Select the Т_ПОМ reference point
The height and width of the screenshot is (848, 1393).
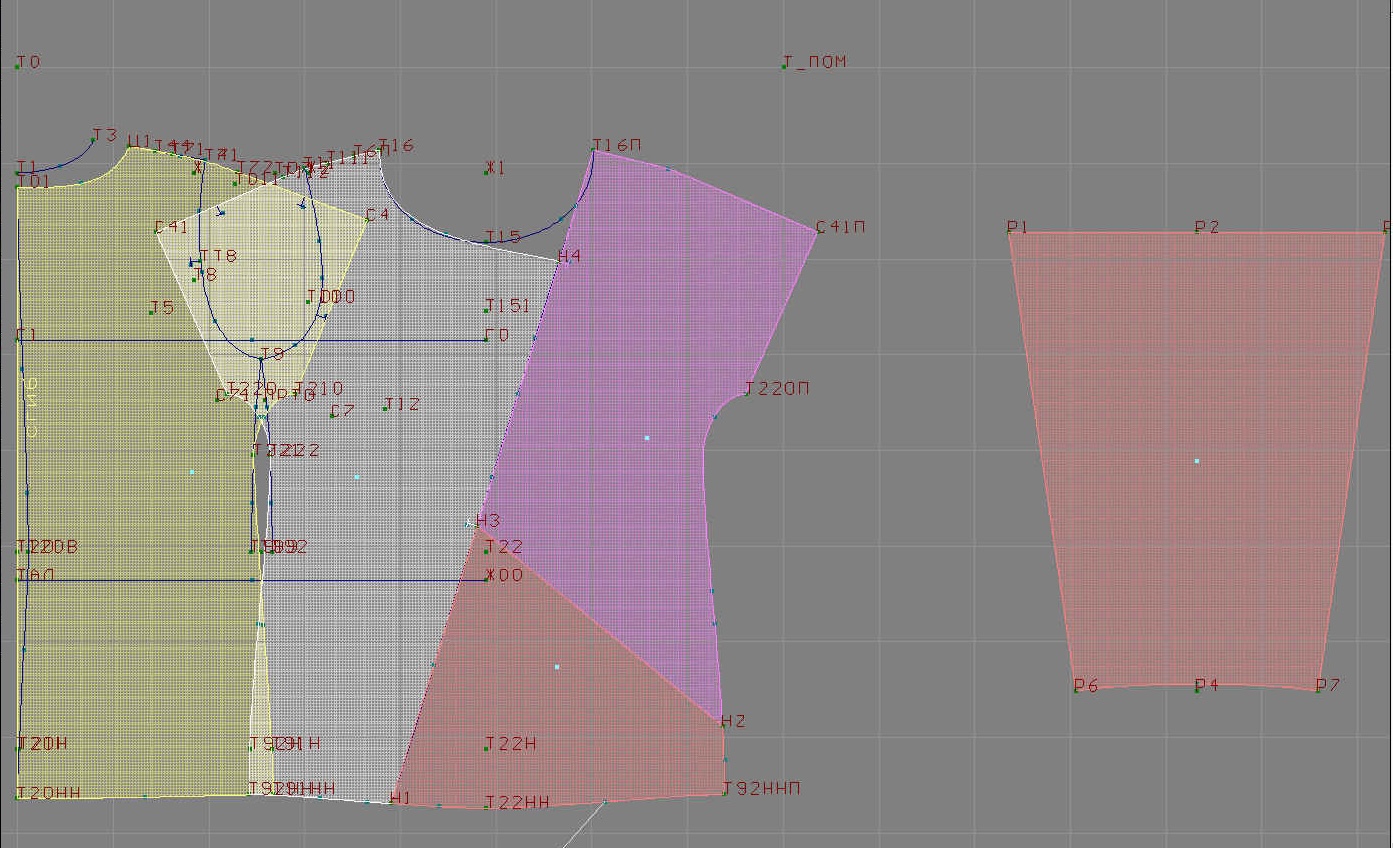tap(785, 66)
